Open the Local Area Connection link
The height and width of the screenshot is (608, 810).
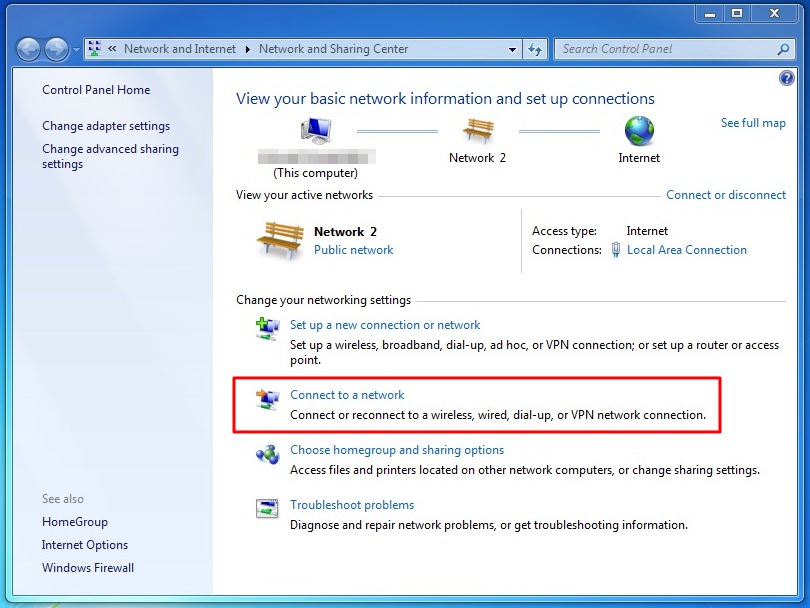(686, 250)
